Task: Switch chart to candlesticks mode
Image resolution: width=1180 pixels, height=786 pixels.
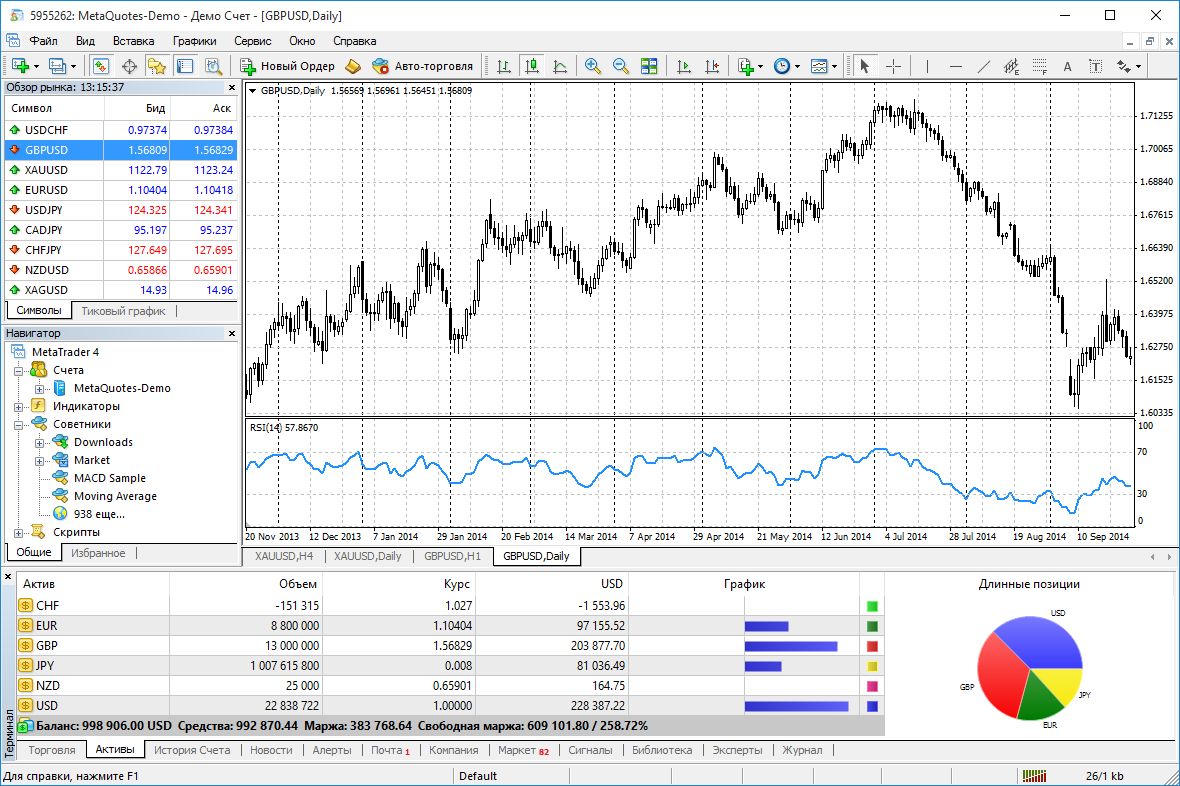Action: (532, 66)
